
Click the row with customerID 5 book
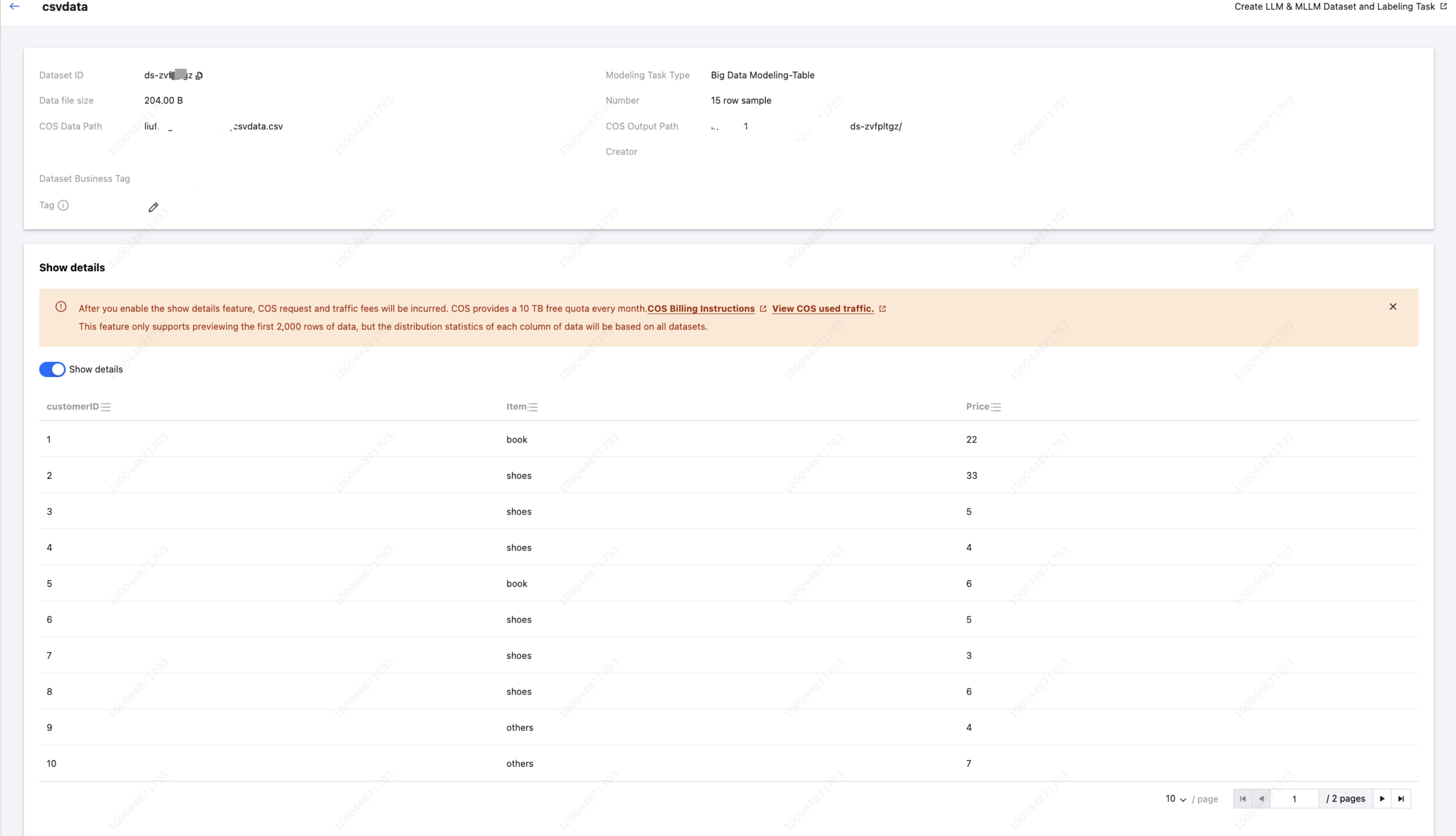517,583
